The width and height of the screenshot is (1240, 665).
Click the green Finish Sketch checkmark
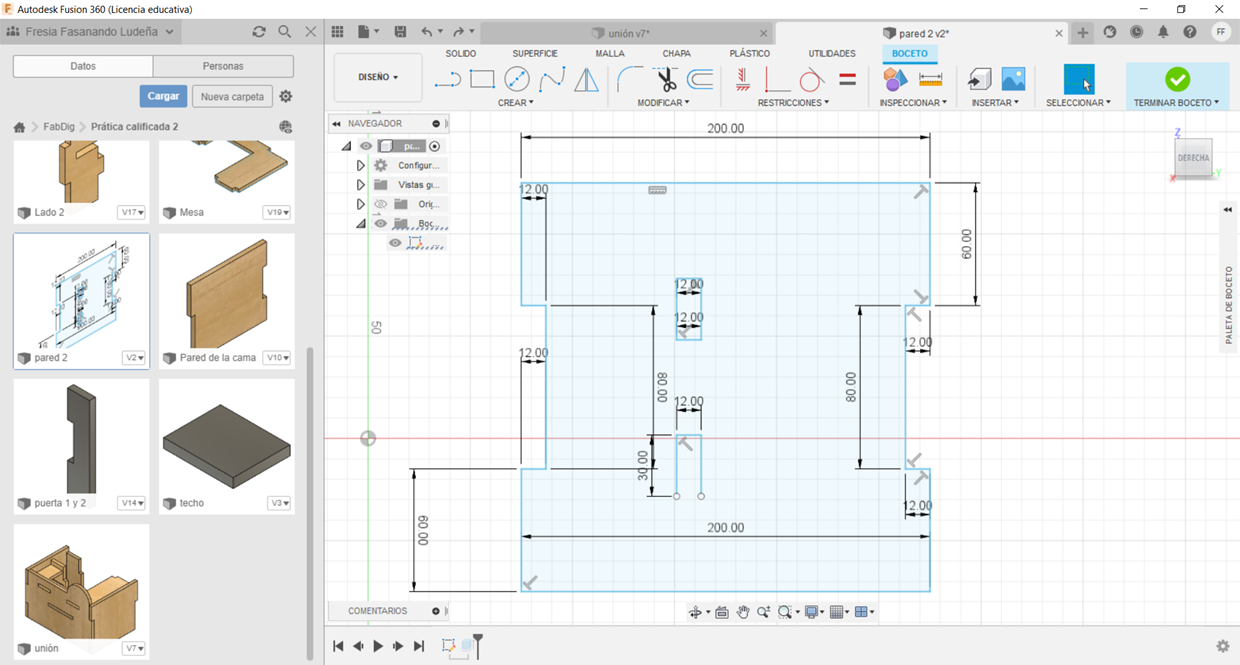1177,79
